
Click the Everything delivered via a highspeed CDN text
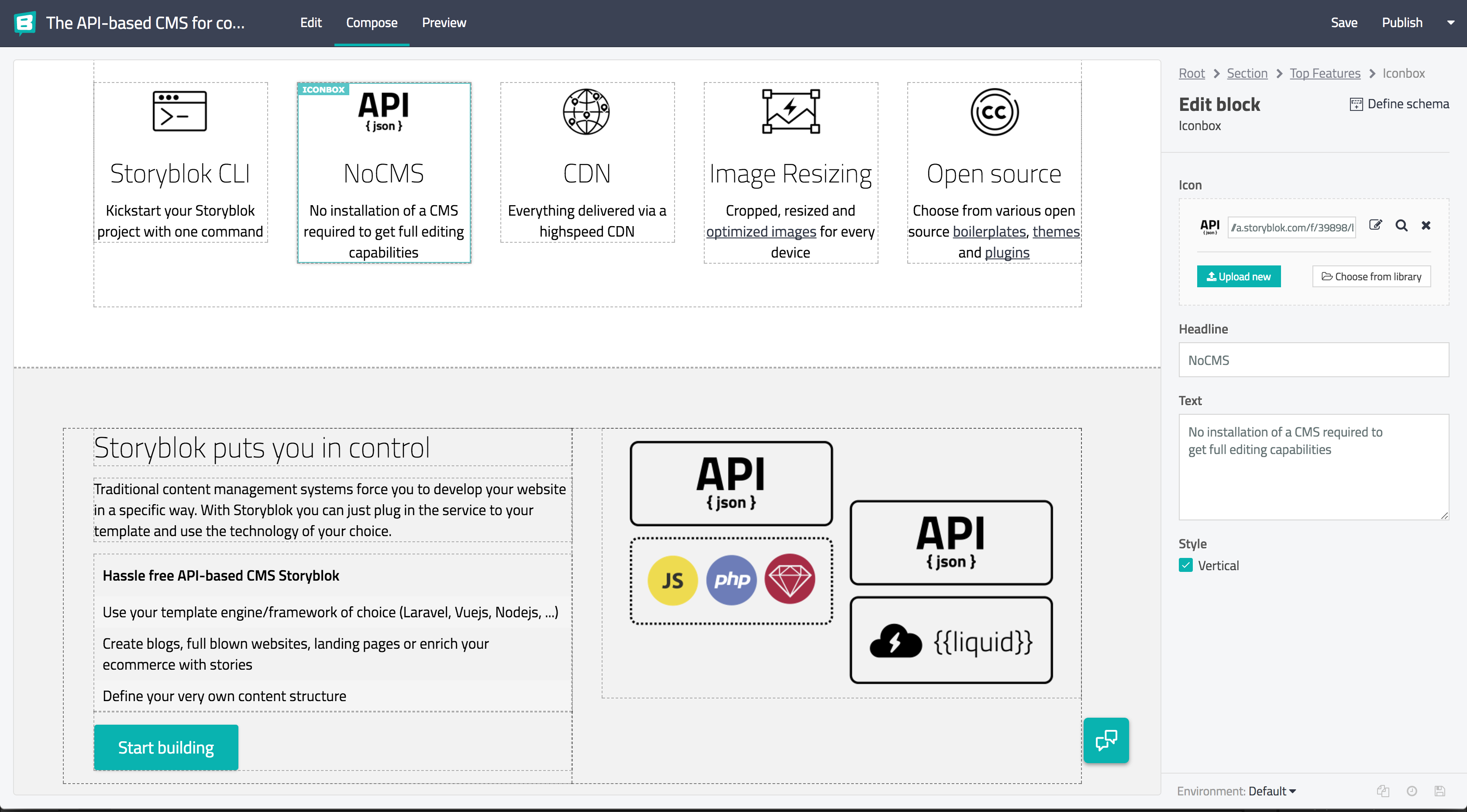[x=586, y=221]
